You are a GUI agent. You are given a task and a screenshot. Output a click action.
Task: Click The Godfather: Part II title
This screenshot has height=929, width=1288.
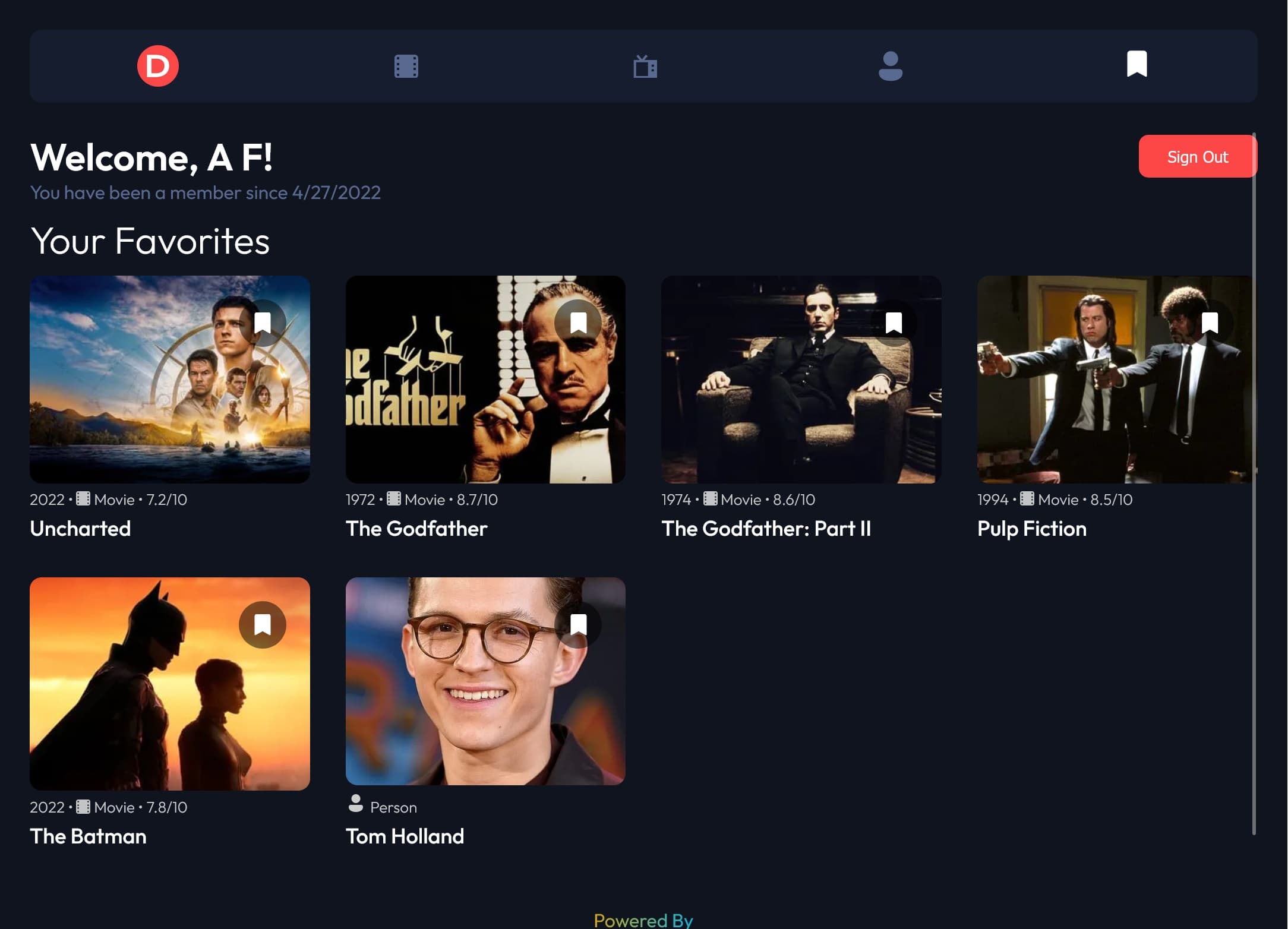click(766, 529)
